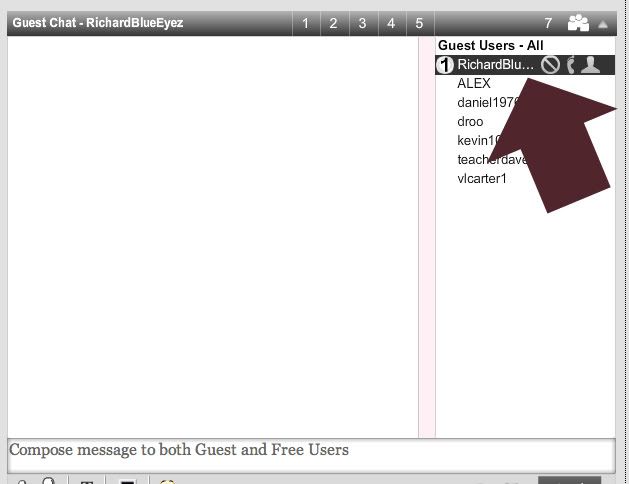Choose droo from the guest users
This screenshot has height=484, width=629.
(x=470, y=122)
